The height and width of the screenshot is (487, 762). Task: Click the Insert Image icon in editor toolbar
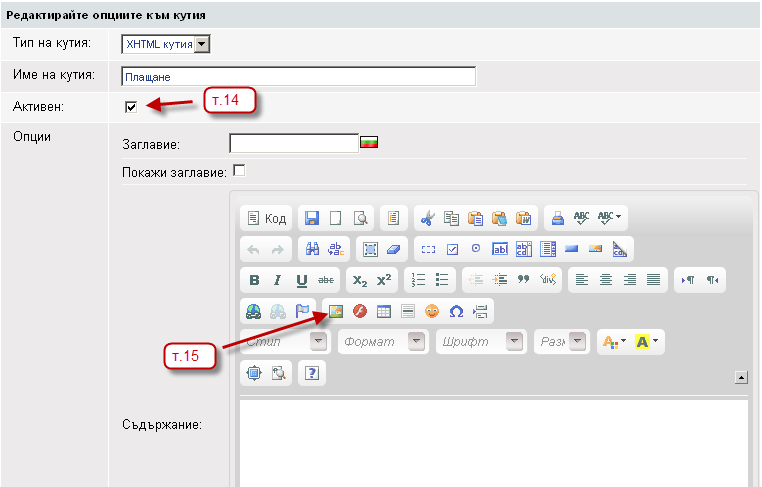coord(336,311)
